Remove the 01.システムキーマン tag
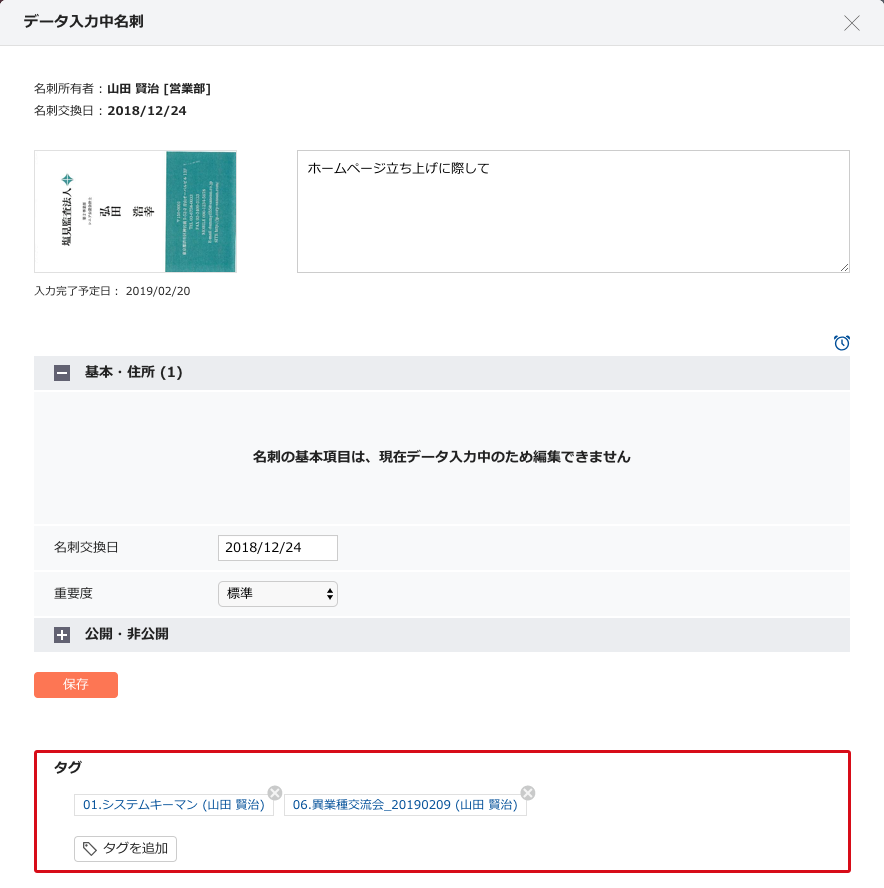The width and height of the screenshot is (884, 888). pyautogui.click(x=274, y=792)
